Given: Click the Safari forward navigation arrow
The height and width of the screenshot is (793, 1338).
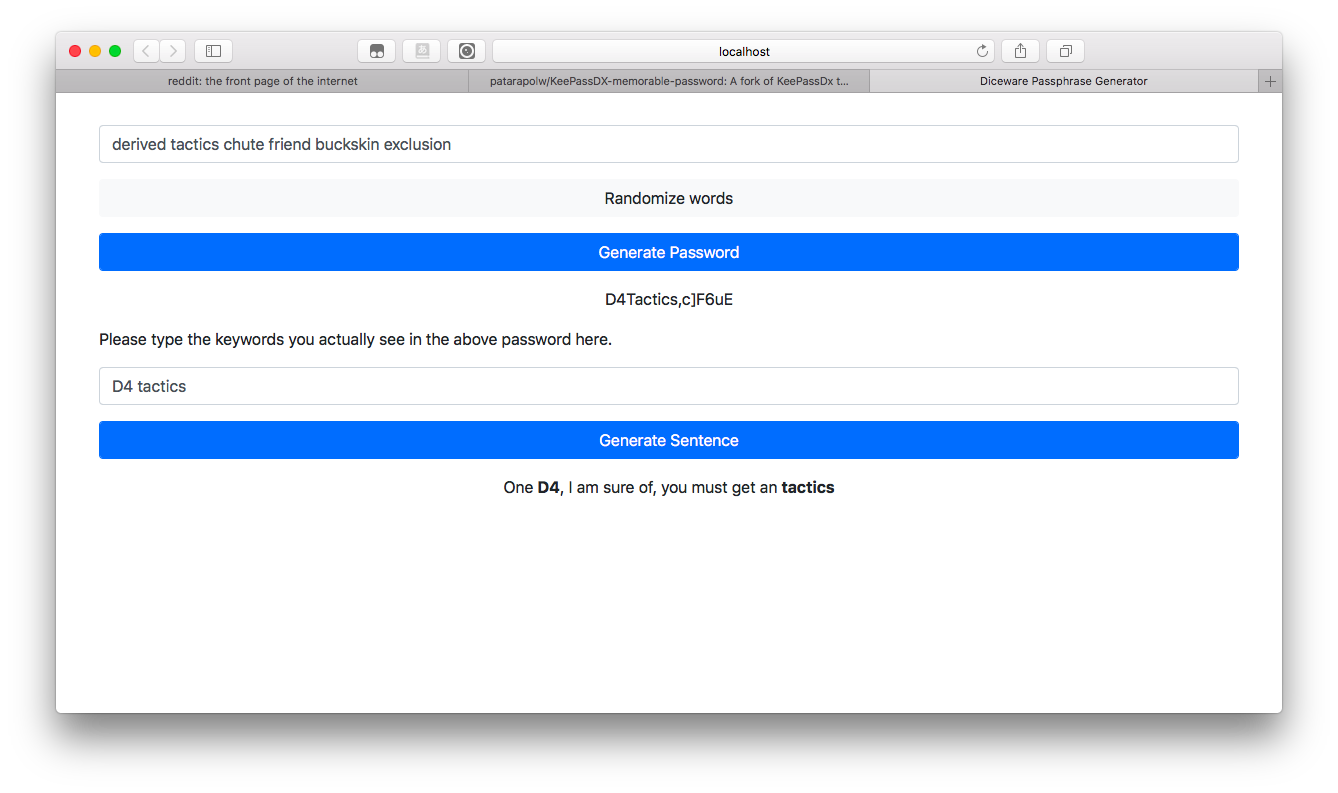Looking at the screenshot, I should 173,51.
